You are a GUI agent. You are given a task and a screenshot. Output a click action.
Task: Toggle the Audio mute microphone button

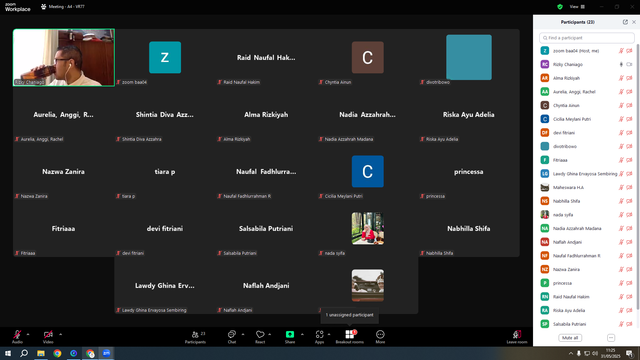(17, 337)
